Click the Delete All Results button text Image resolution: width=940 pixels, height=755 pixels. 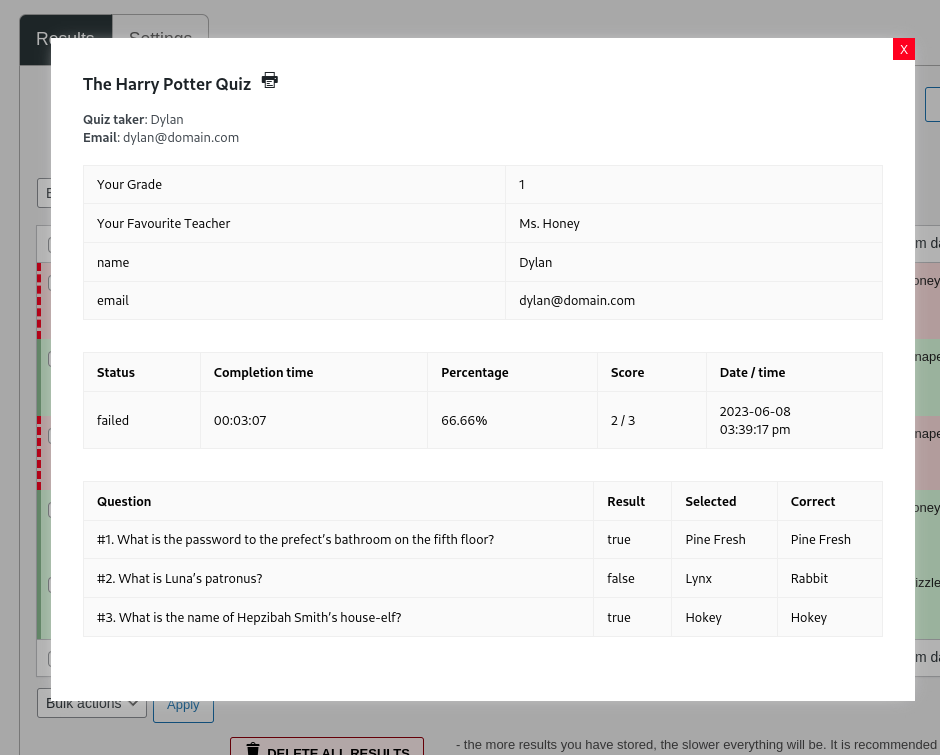click(x=338, y=750)
